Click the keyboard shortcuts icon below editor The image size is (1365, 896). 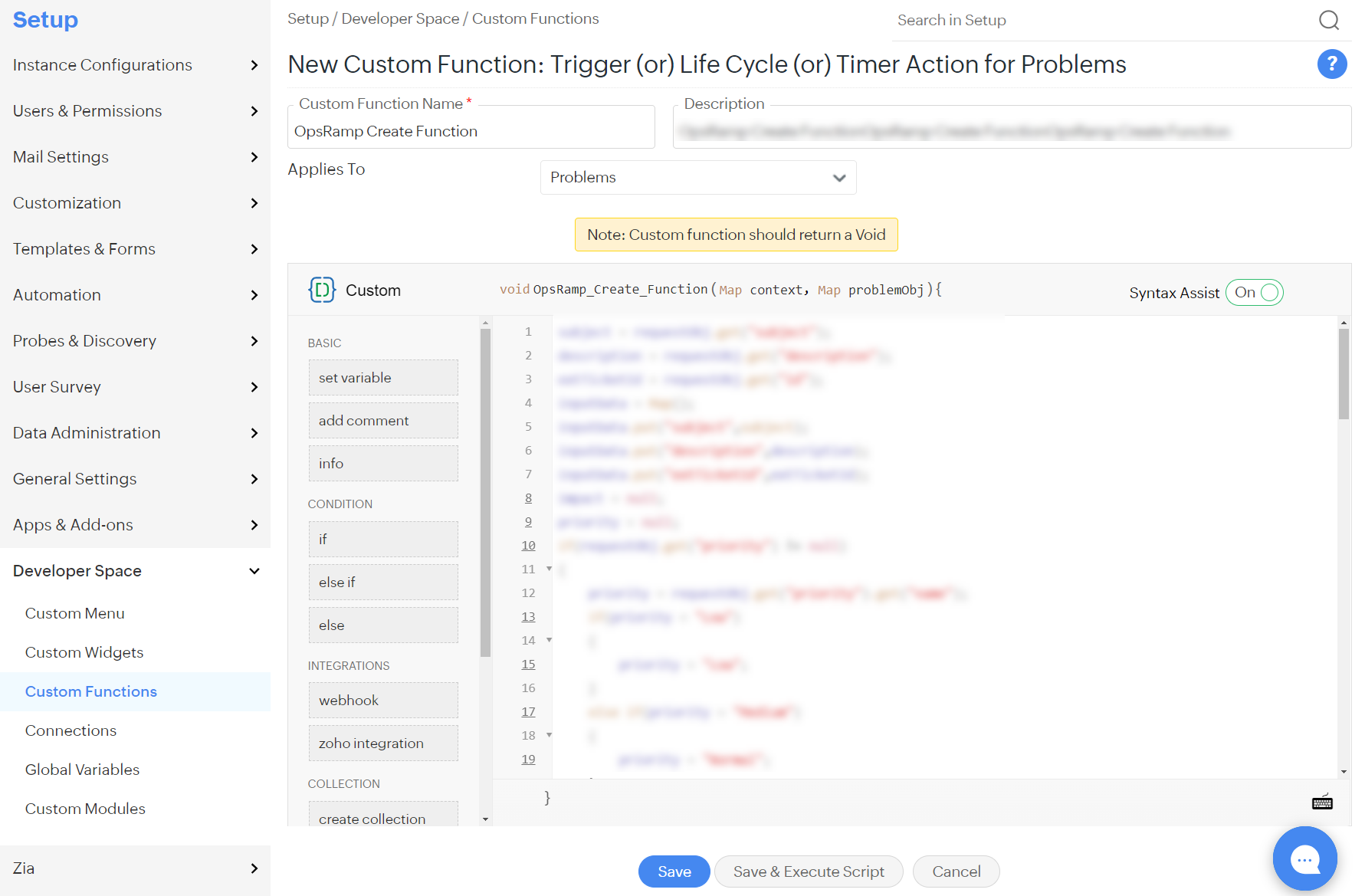(x=1322, y=802)
